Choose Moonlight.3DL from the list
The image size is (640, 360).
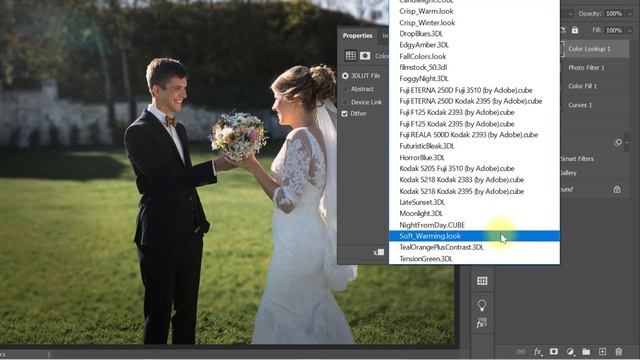tap(474, 213)
